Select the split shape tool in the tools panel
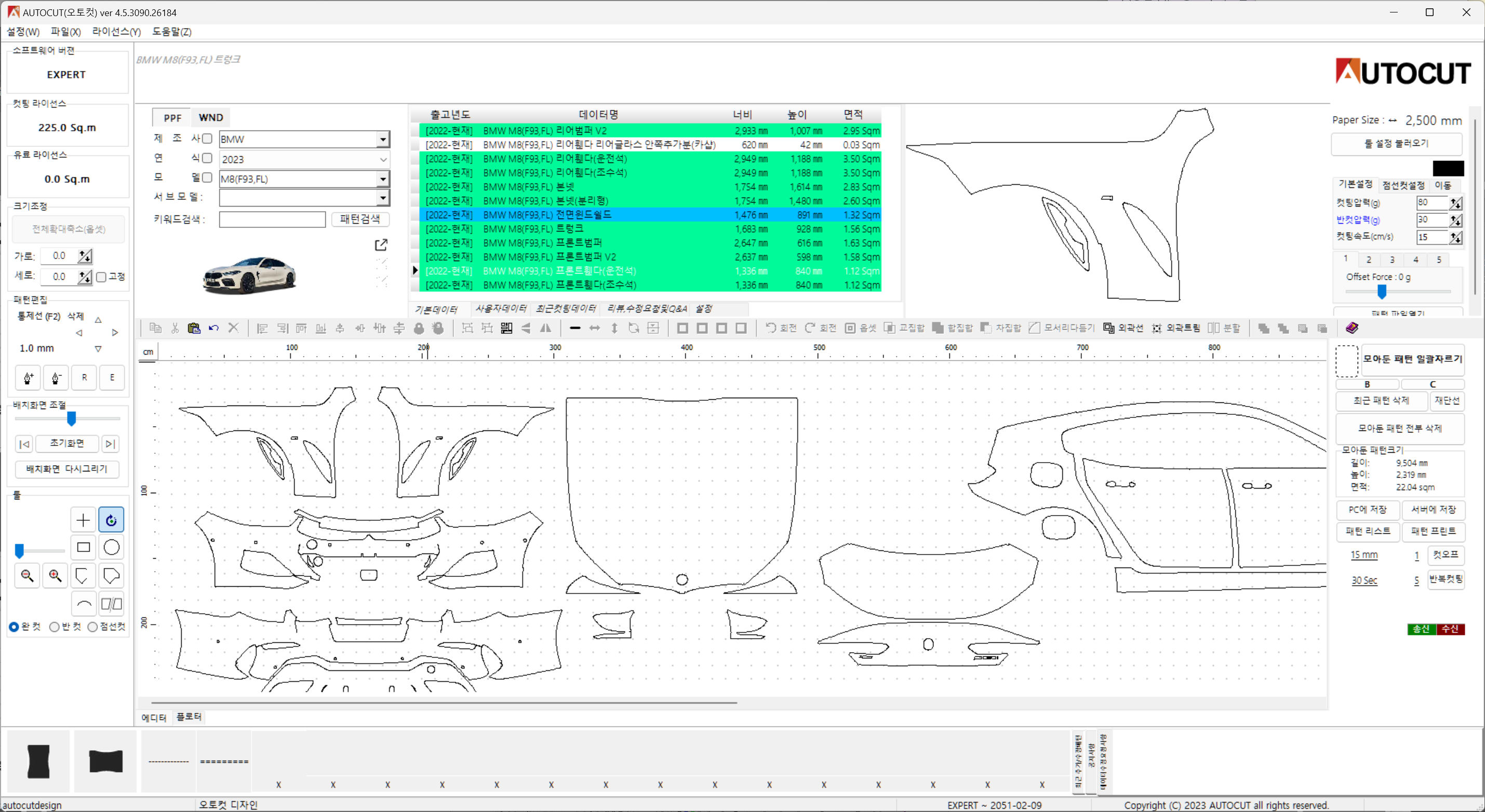Screen dimensions: 1485x812 [111, 603]
